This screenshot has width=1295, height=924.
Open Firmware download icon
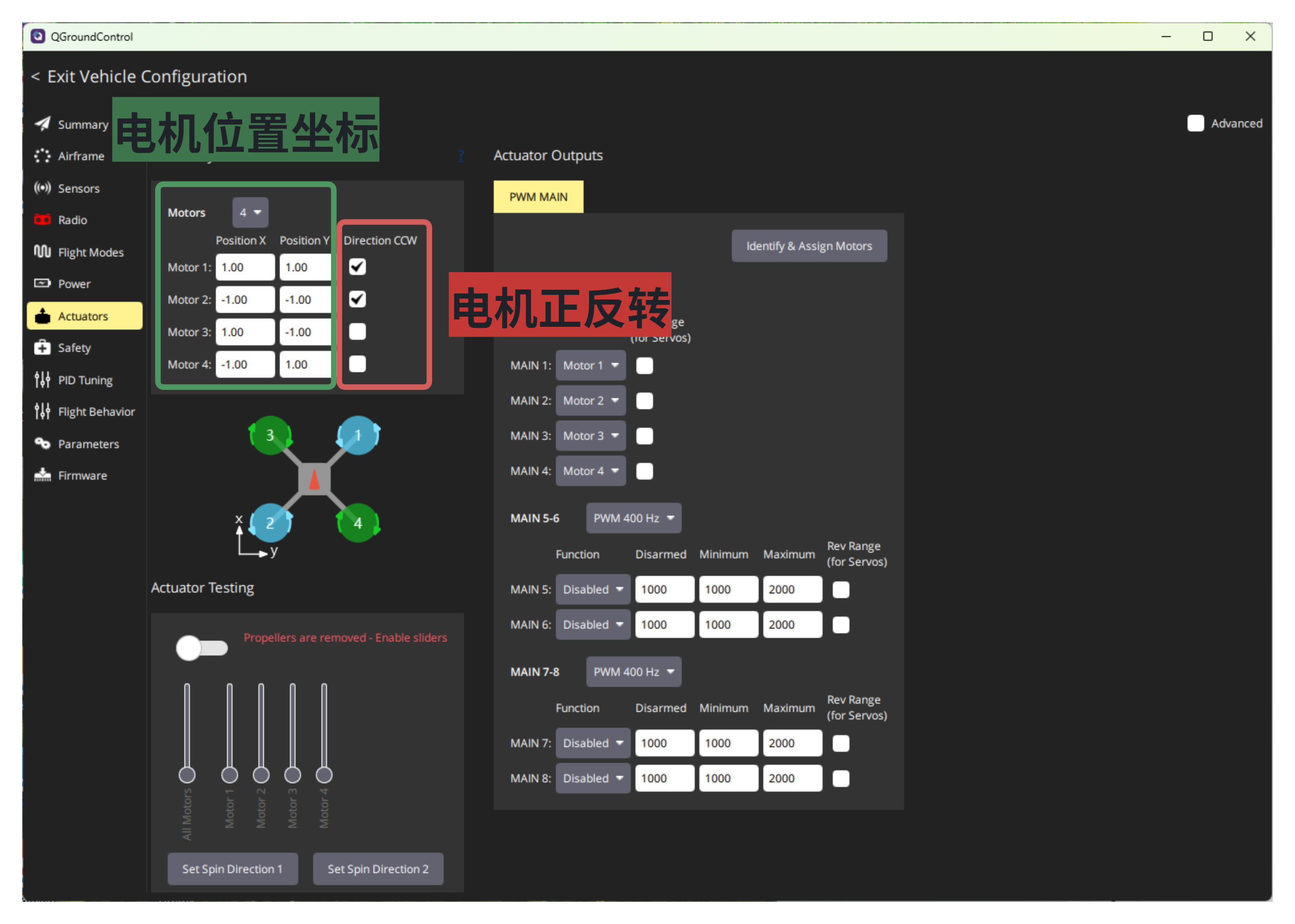[42, 475]
